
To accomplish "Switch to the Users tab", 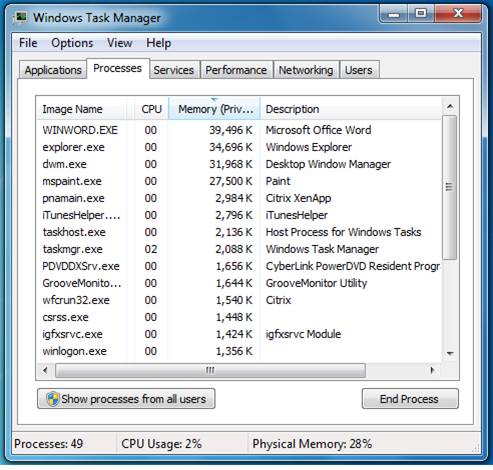I will click(x=359, y=70).
